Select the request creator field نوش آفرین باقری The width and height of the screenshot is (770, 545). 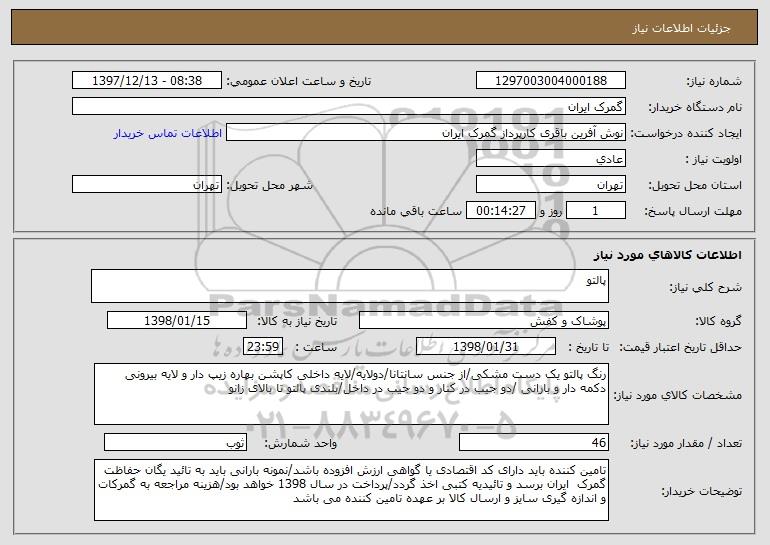tap(426, 133)
